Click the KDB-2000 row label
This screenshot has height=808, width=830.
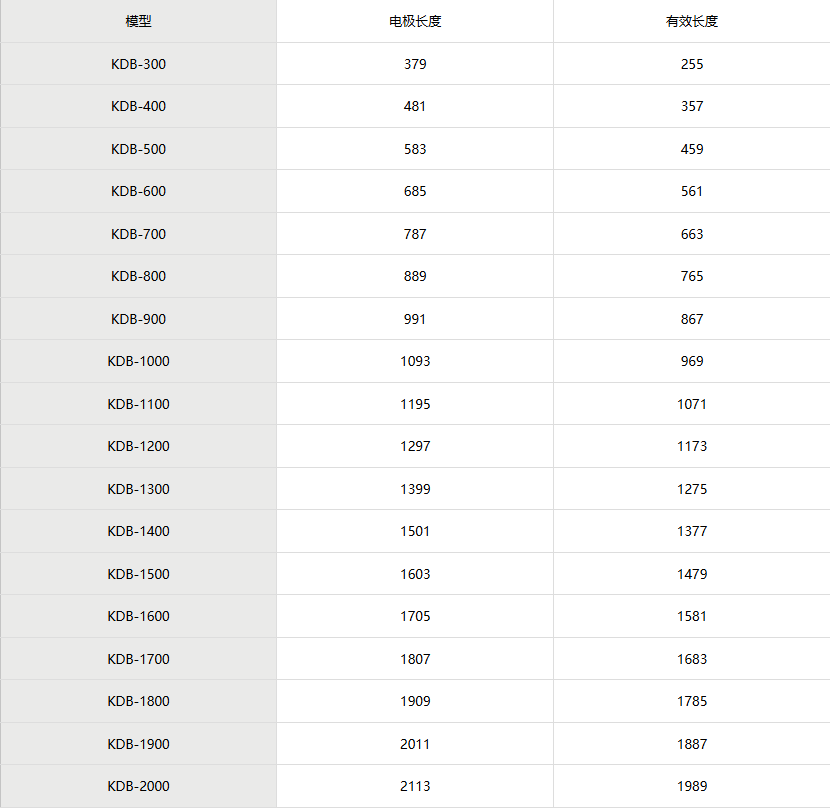[x=139, y=786]
